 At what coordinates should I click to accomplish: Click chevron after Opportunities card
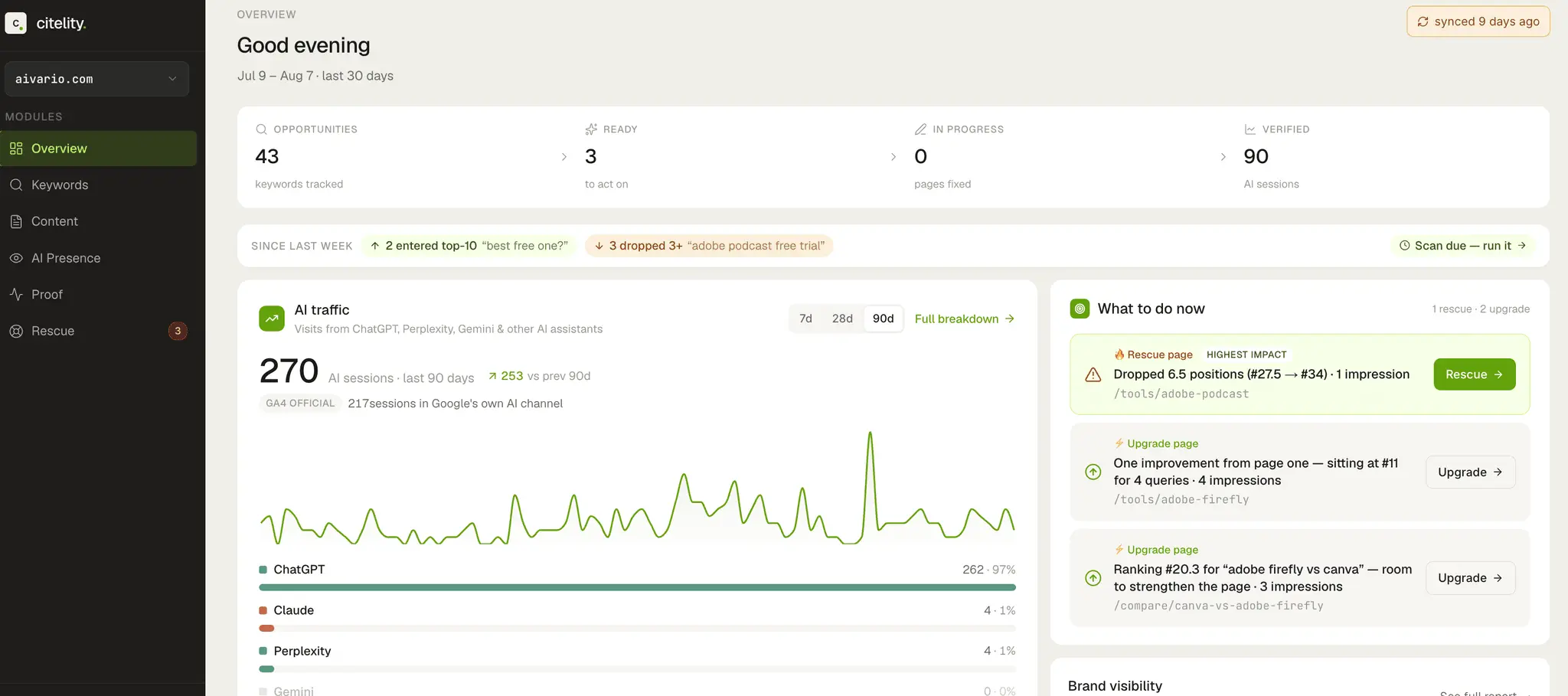pos(564,157)
